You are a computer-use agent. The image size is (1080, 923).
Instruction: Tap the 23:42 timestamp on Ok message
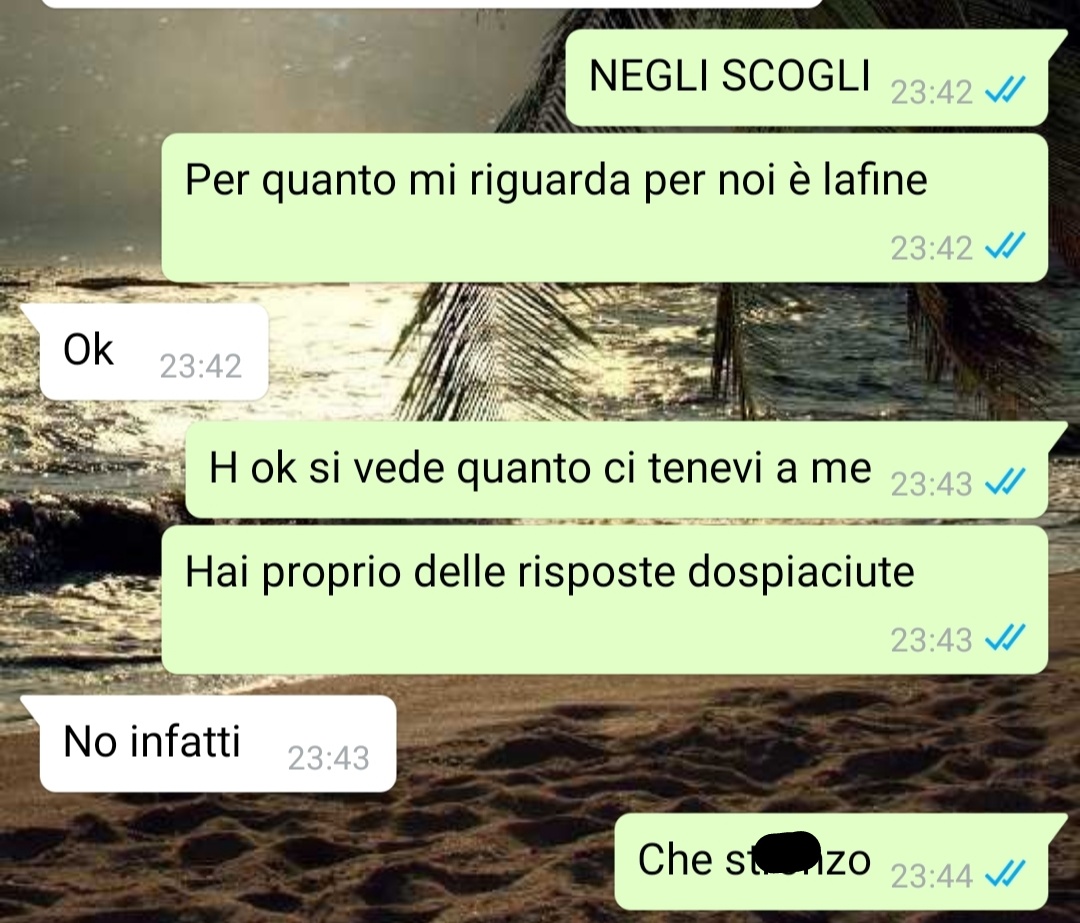tap(200, 366)
